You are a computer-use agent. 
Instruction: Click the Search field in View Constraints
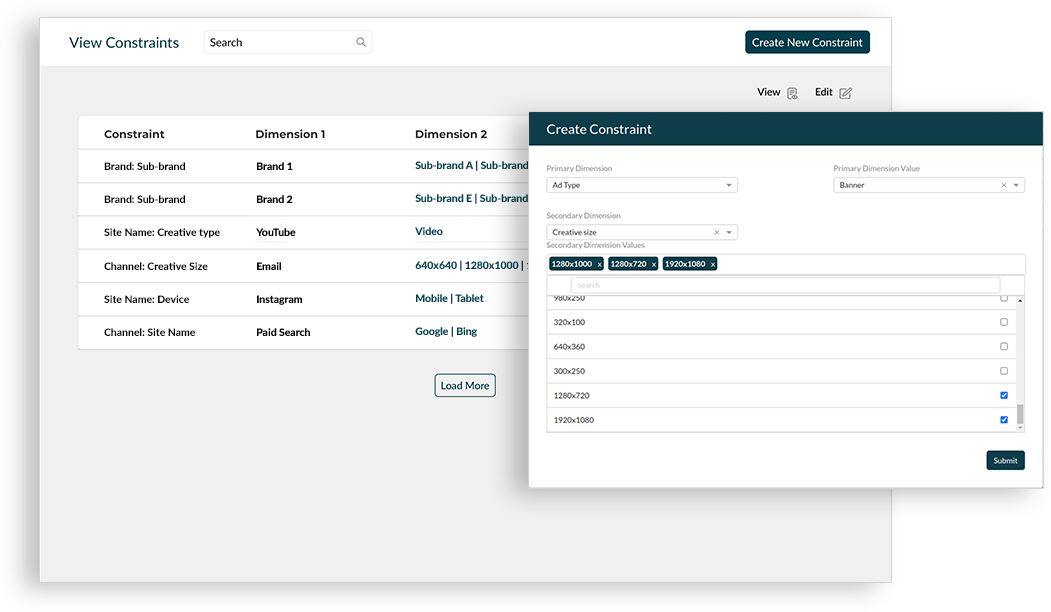288,42
